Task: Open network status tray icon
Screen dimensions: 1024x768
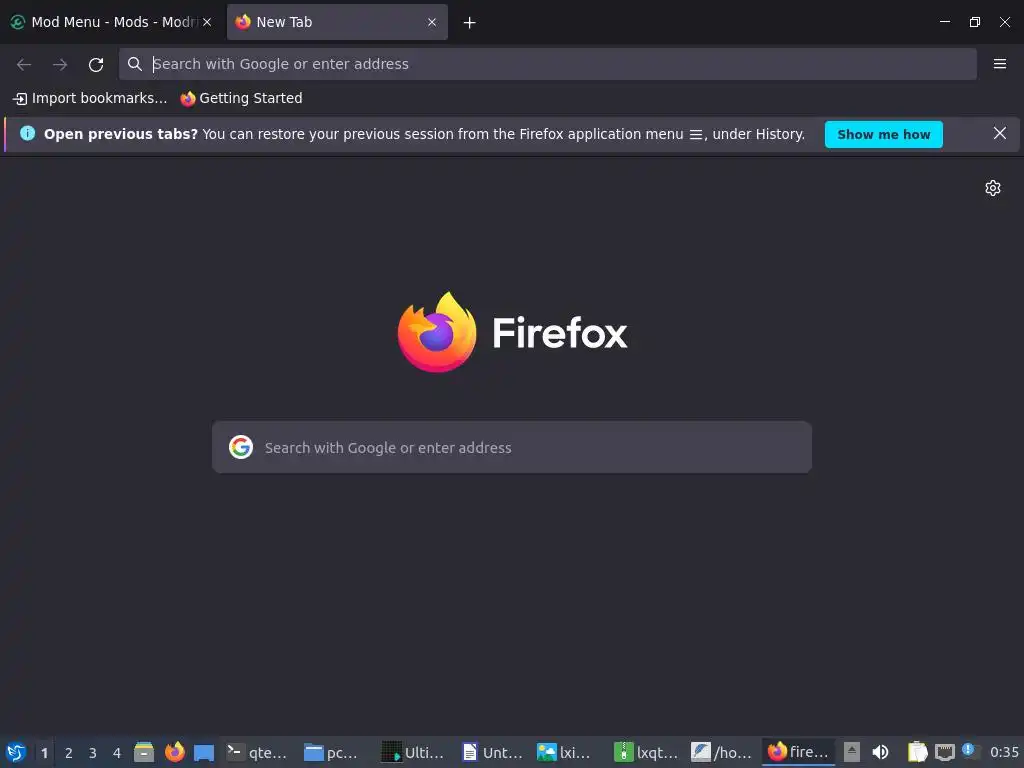Action: pos(944,752)
